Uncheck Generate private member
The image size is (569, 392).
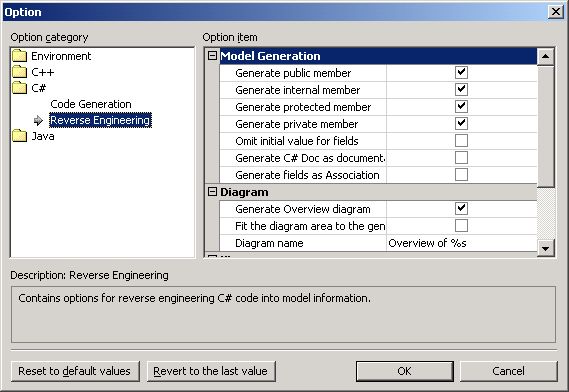point(461,124)
